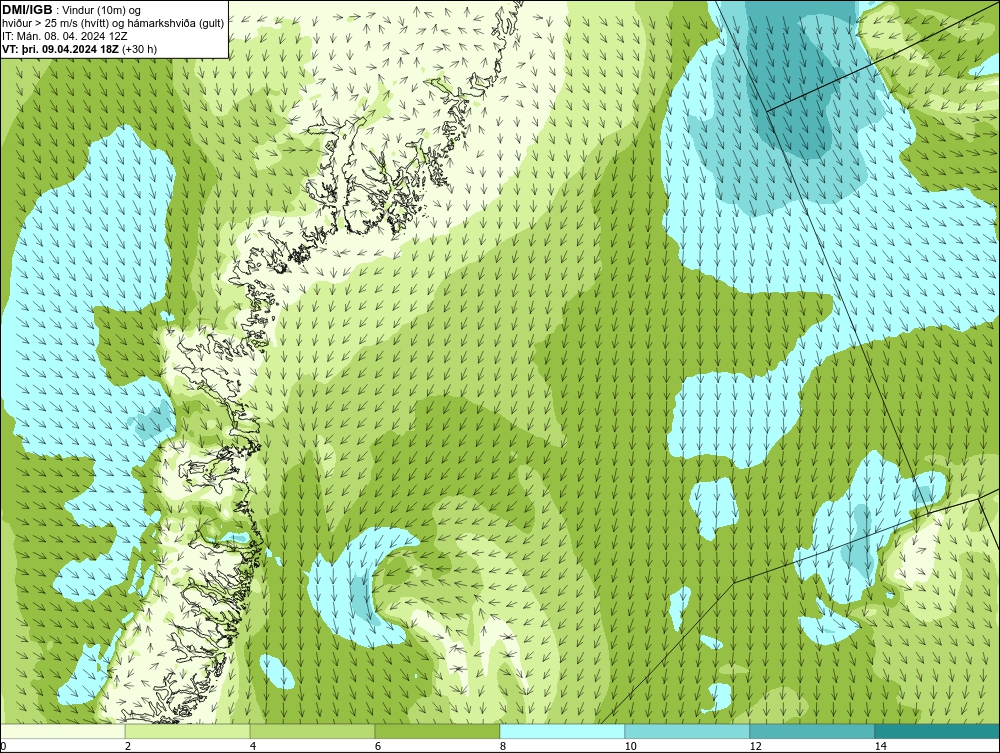1000x753 pixels.
Task: Click the legend label '6'
Action: point(378,746)
